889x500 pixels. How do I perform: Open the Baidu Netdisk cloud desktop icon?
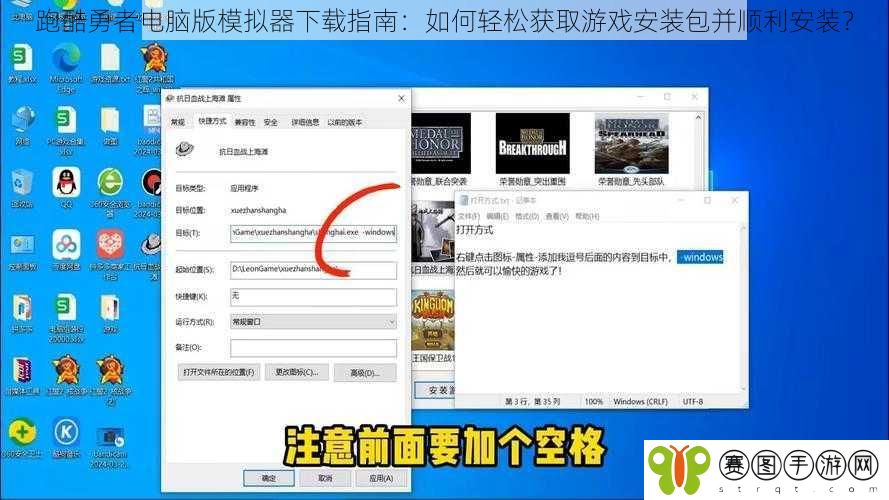tap(66, 245)
